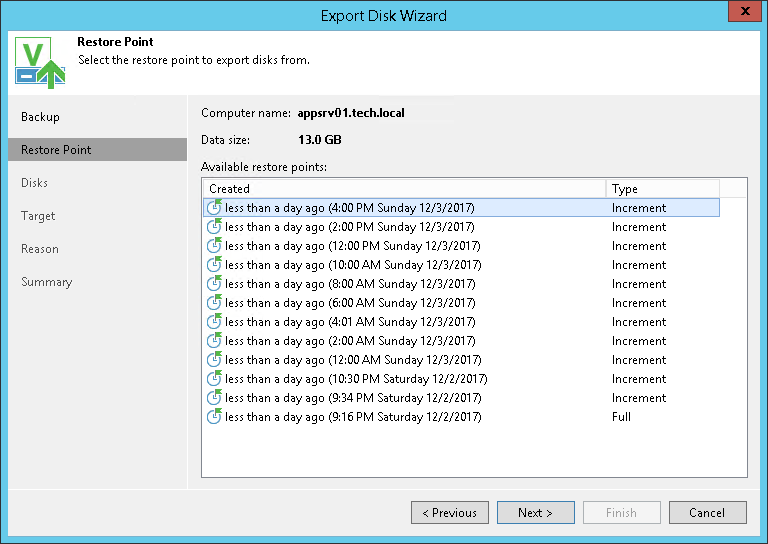
Task: Click restore point icon for 8:00 AM Sunday
Action: [214, 284]
